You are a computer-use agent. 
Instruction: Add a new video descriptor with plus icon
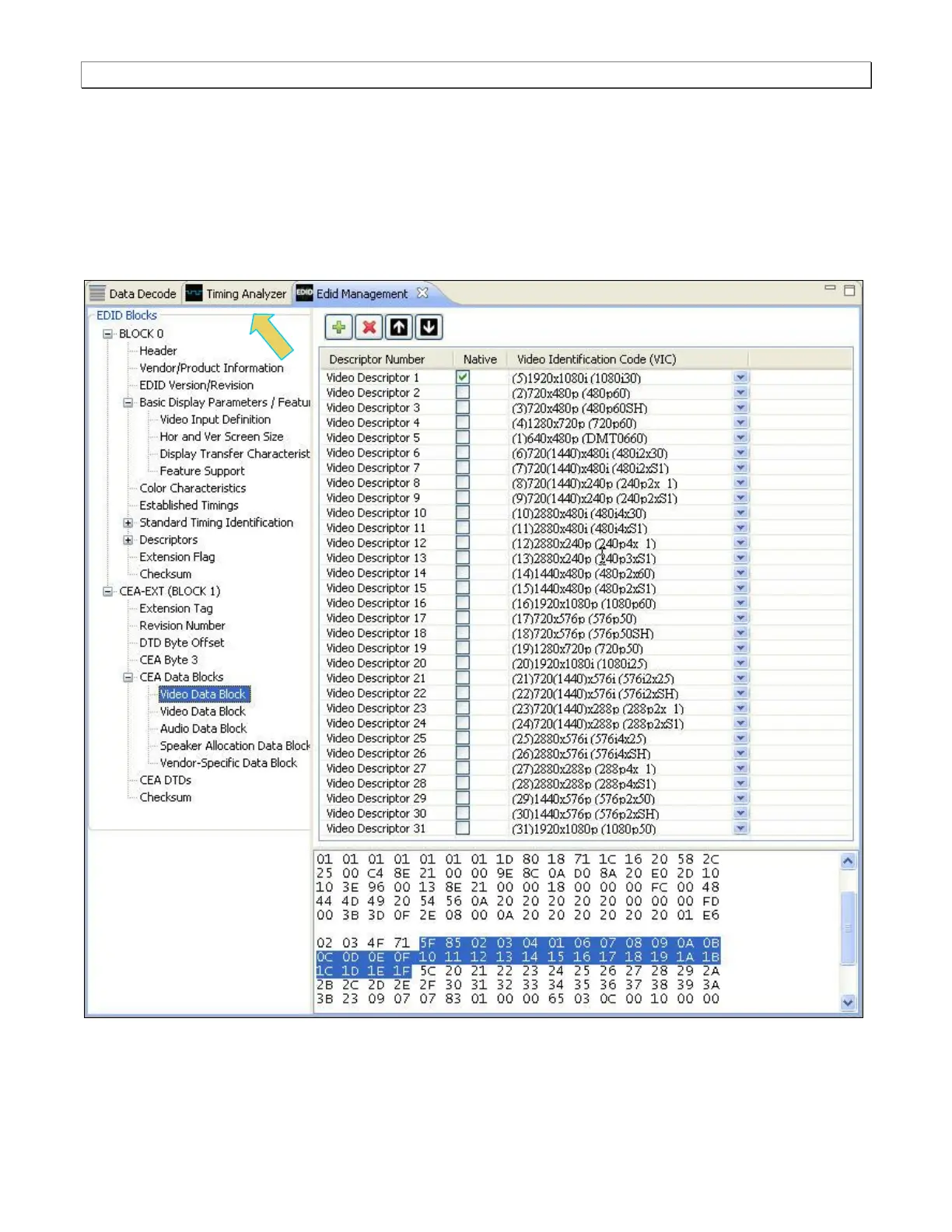coord(338,327)
